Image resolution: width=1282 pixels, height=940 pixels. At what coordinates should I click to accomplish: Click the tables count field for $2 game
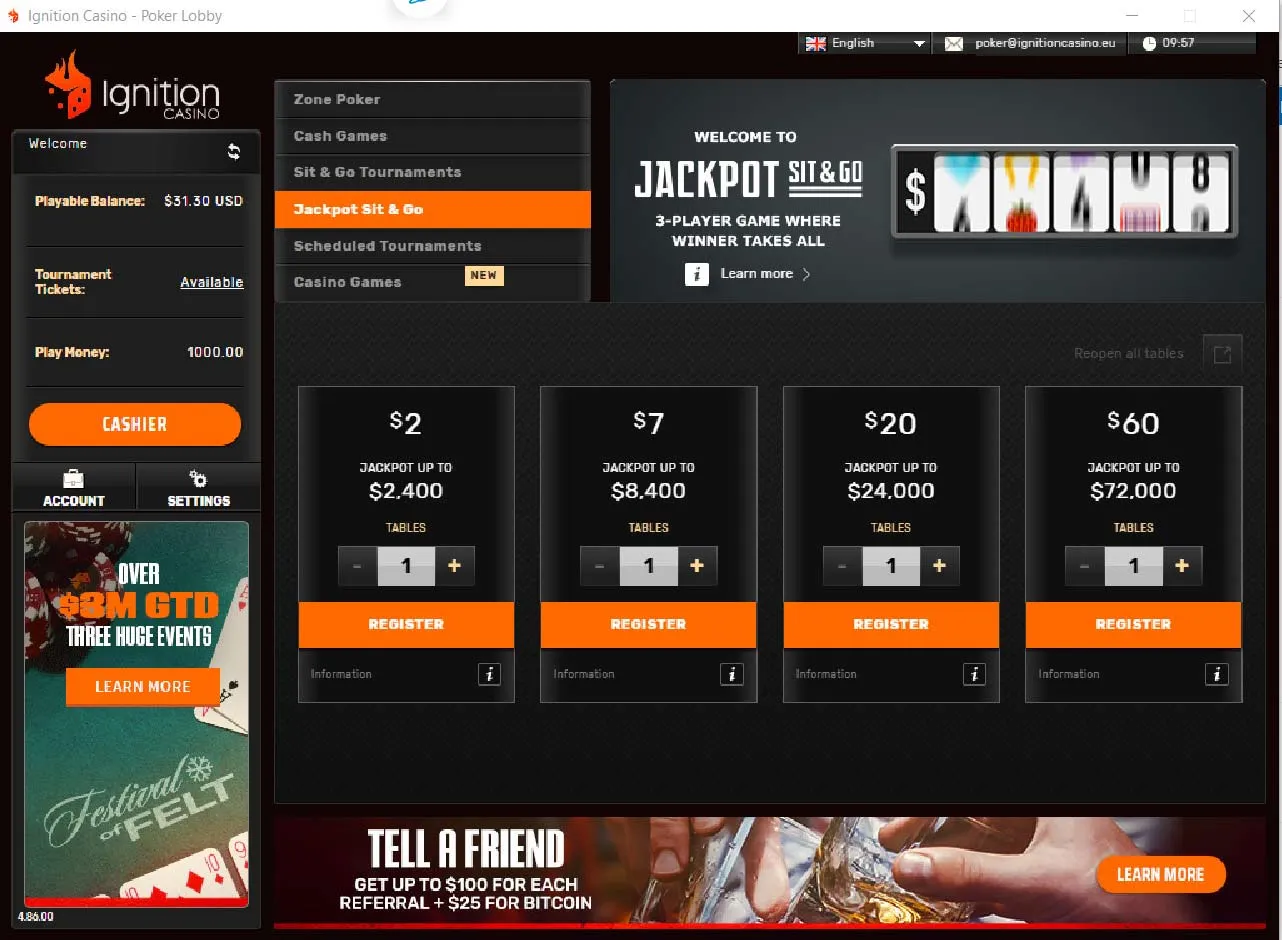(x=406, y=566)
